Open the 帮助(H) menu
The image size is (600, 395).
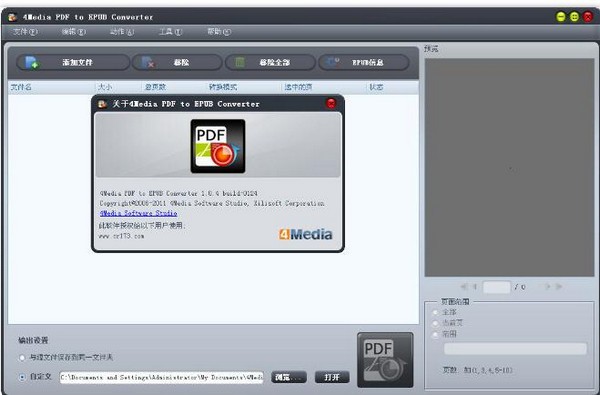(x=219, y=32)
